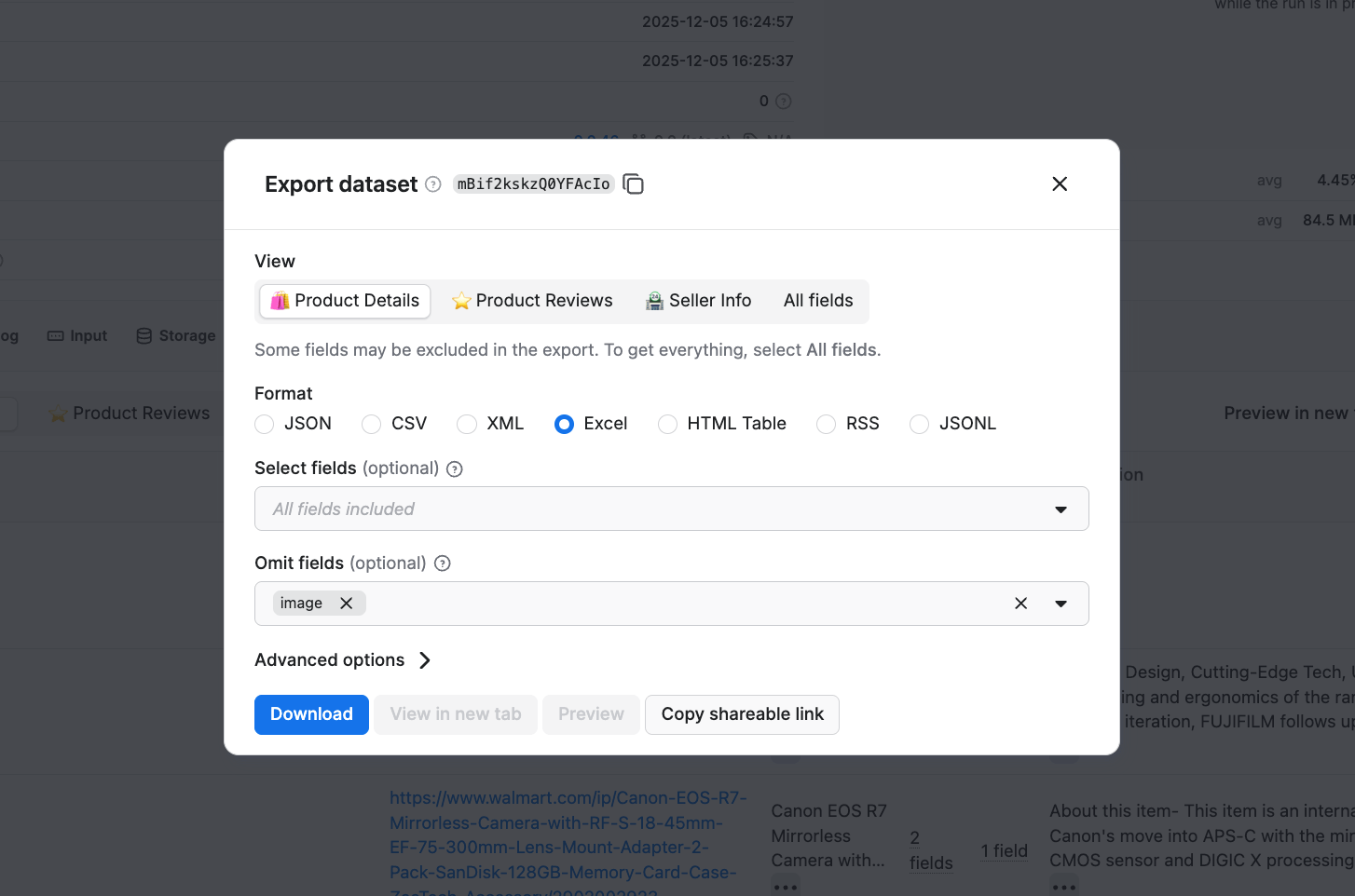
Task: Select the Product Reviews view
Action: 532,300
